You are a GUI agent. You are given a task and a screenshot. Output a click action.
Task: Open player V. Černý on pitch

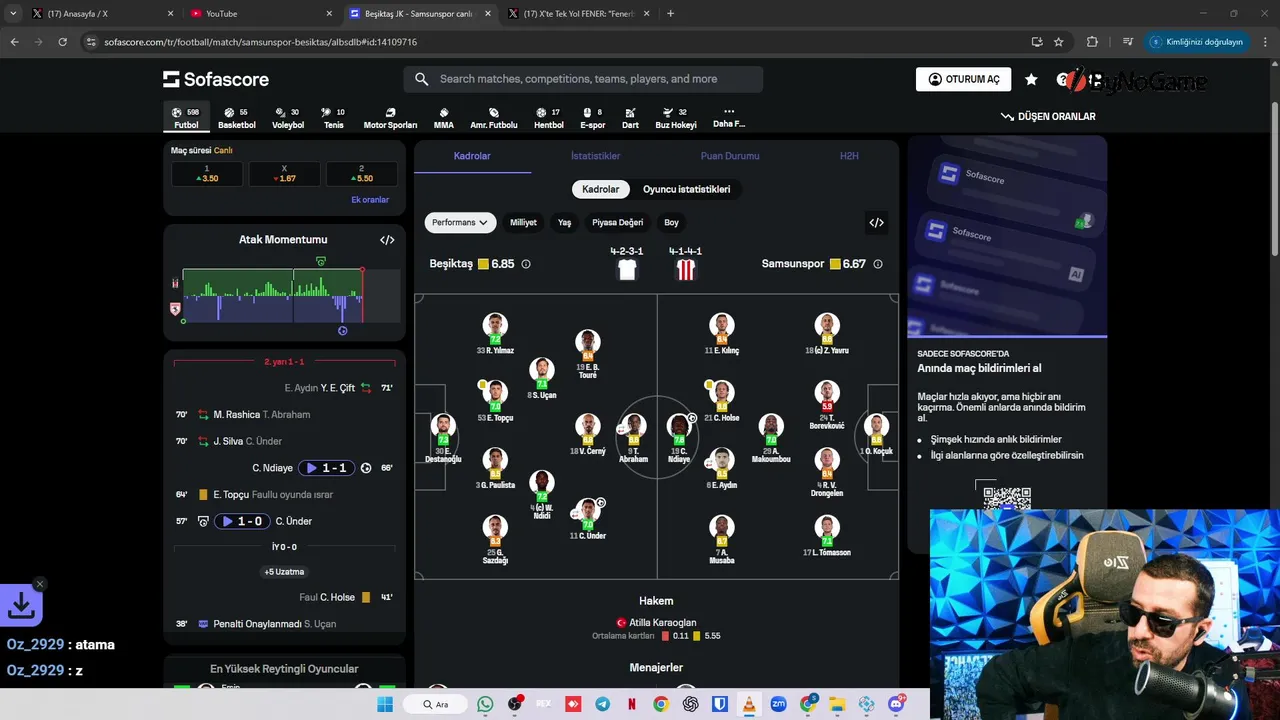587,433
